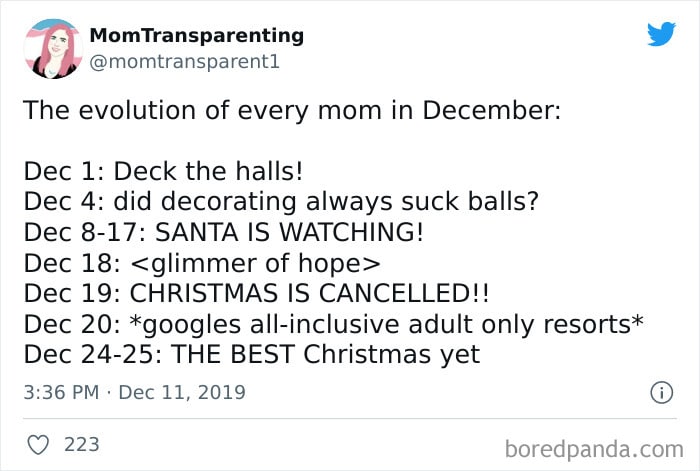Viewport: 700px width, 471px height.
Task: Like the tweet with the heart icon
Action: point(38,445)
